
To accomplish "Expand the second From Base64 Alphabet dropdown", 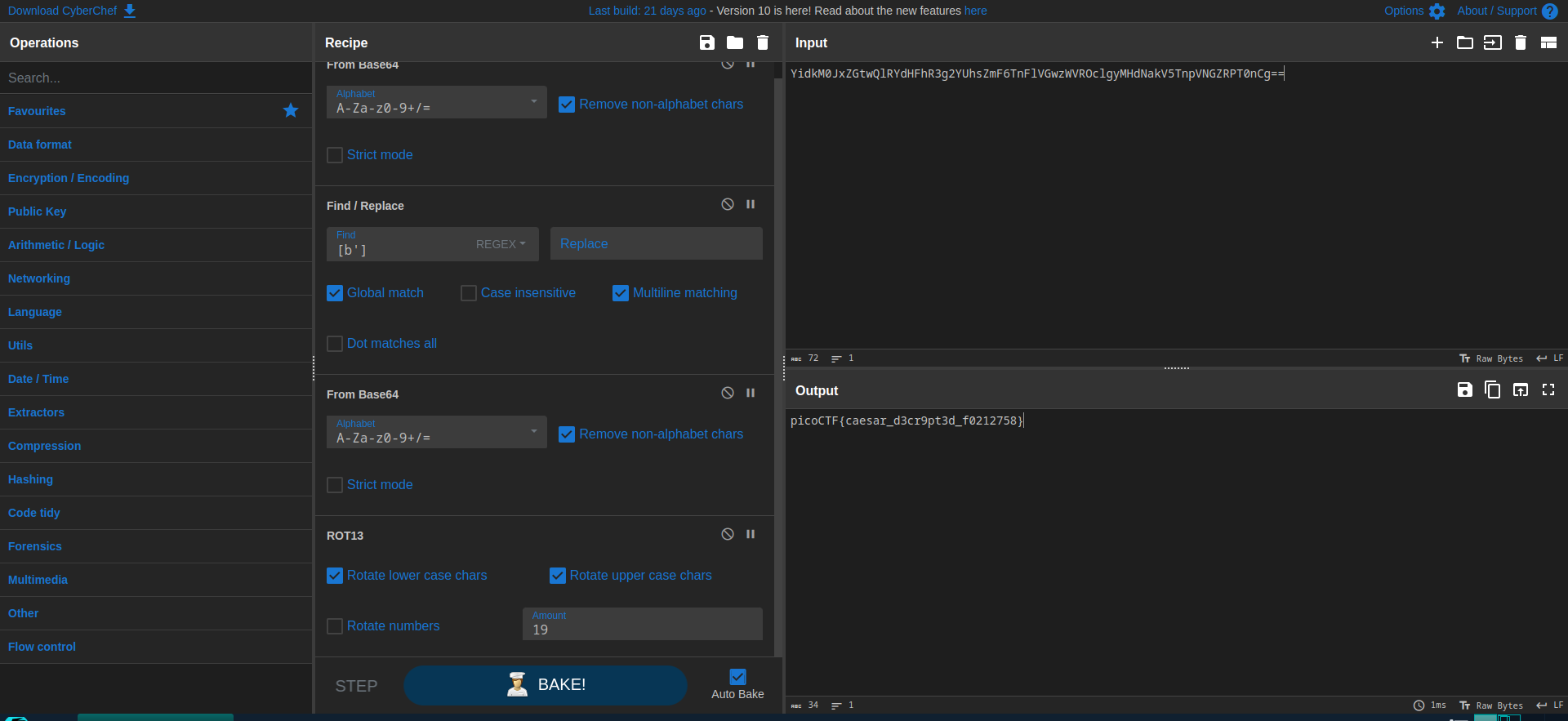I will pyautogui.click(x=437, y=432).
